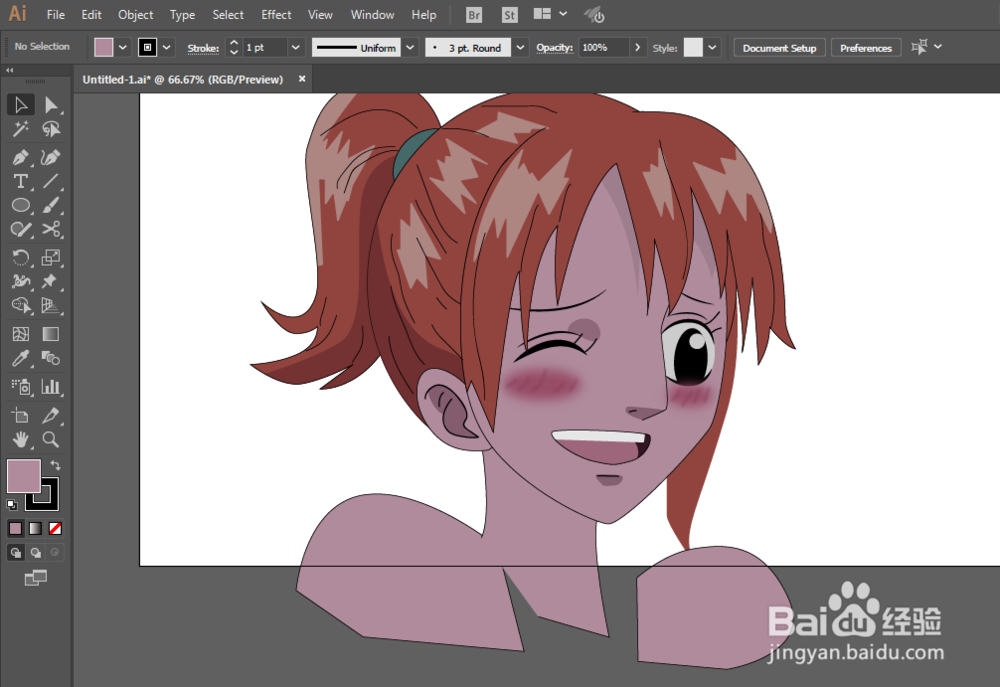Toggle Color fill mode button

[x=15, y=528]
